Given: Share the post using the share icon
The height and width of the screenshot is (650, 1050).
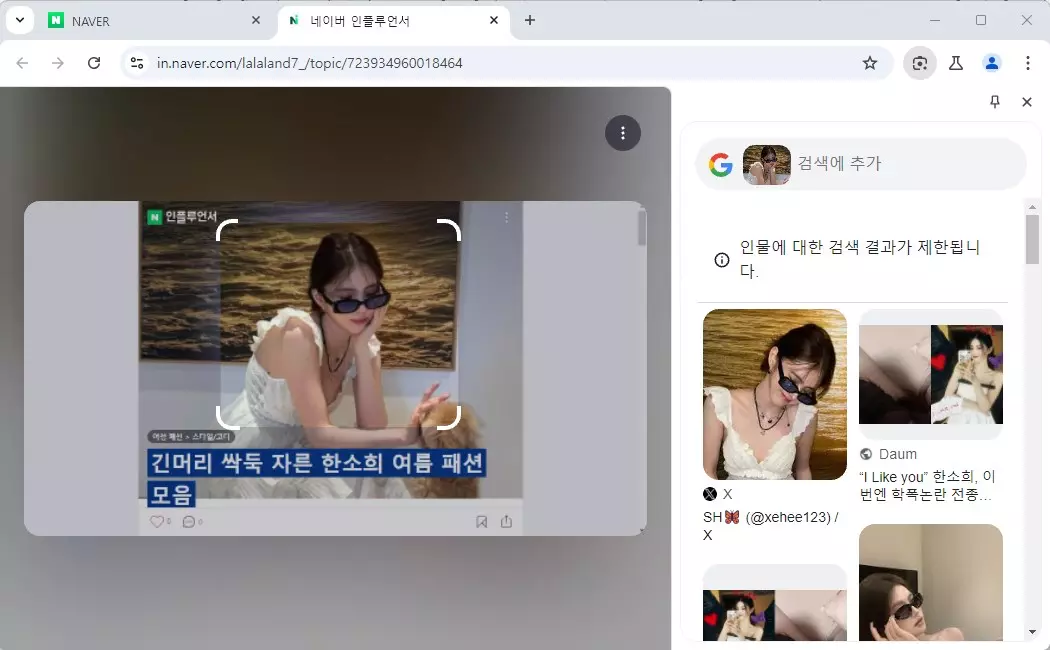Looking at the screenshot, I should (506, 521).
